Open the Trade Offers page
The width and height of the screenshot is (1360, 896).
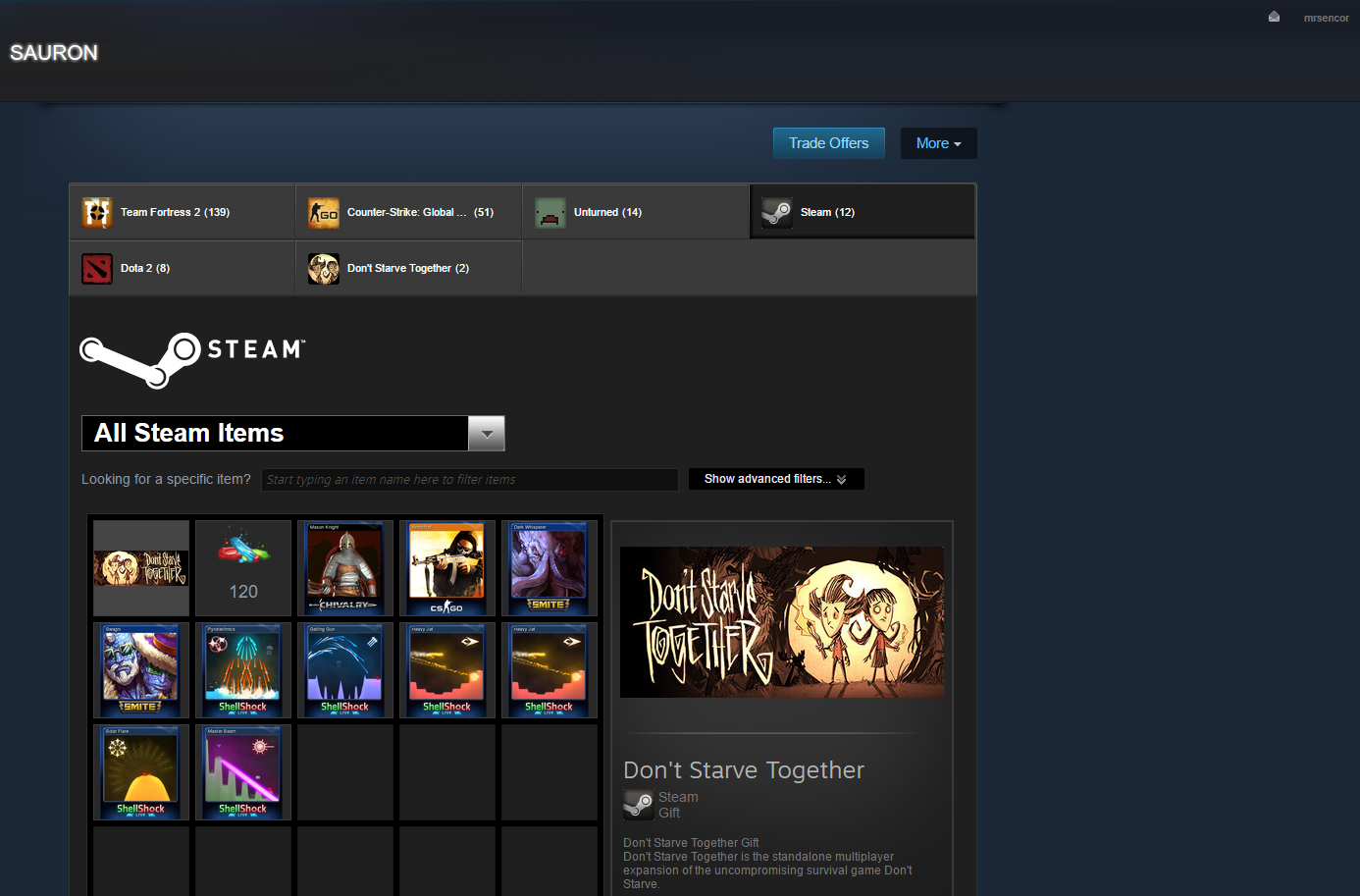point(829,143)
